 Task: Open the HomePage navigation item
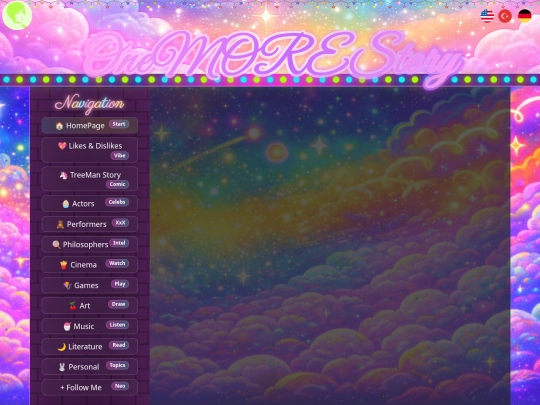[x=90, y=125]
